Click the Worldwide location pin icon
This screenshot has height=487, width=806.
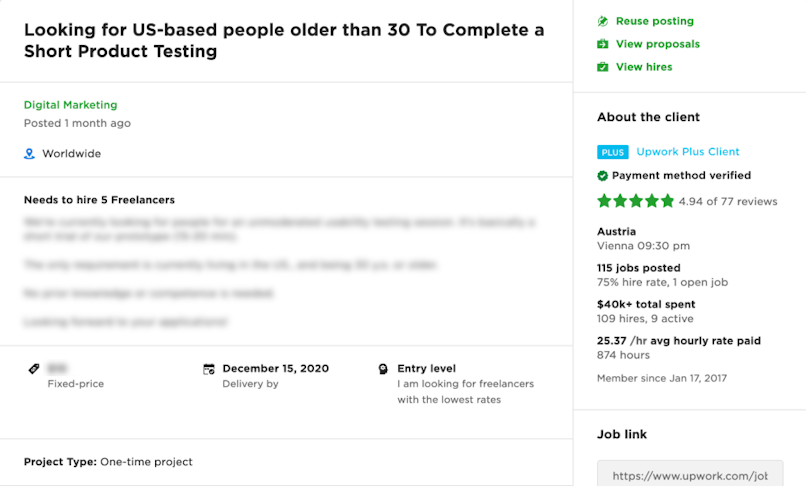(29, 154)
